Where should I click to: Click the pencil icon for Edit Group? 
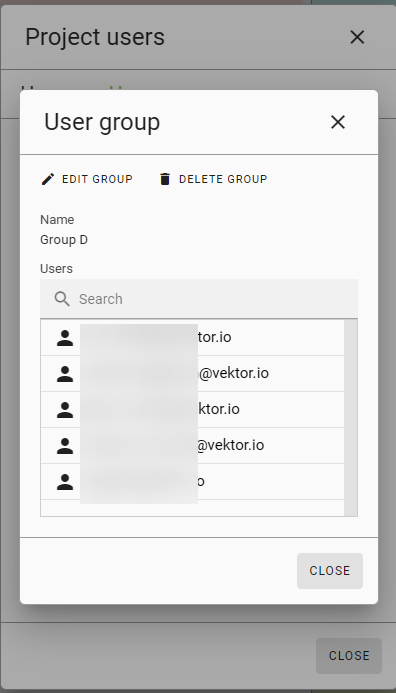(x=48, y=179)
